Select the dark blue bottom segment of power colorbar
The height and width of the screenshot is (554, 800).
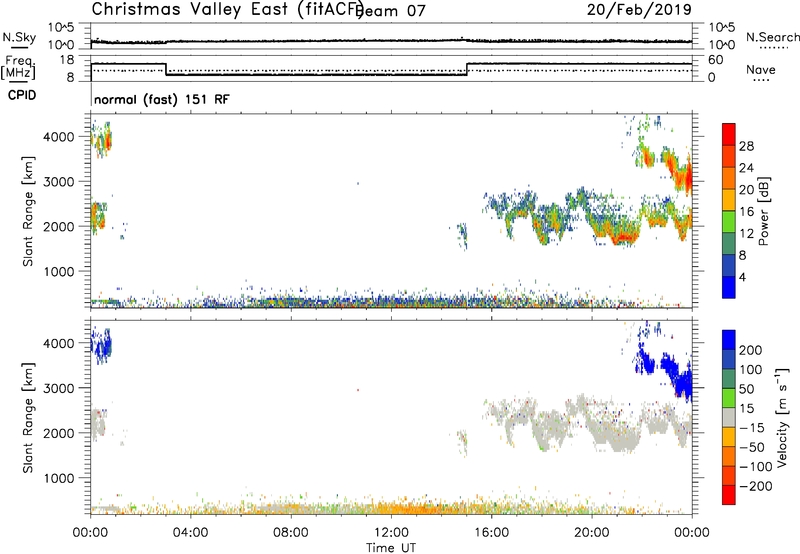[x=729, y=287]
